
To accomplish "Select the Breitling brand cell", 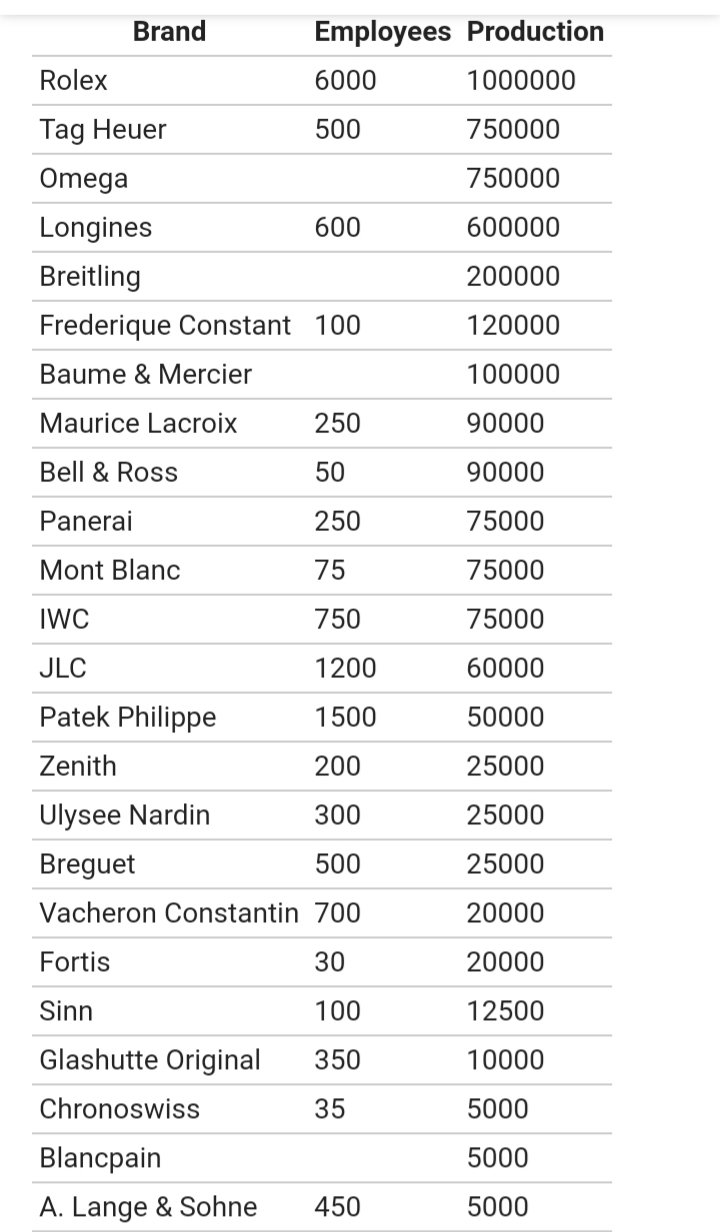I will pos(90,277).
